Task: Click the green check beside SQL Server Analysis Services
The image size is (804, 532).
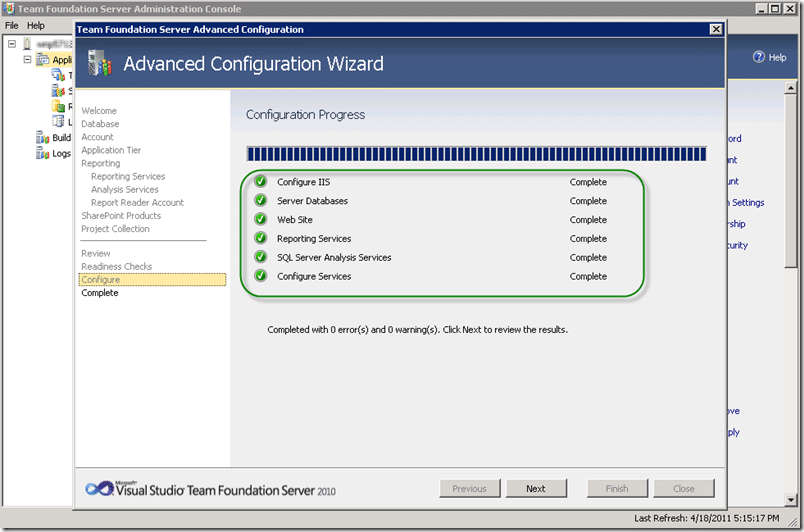Action: coord(260,257)
